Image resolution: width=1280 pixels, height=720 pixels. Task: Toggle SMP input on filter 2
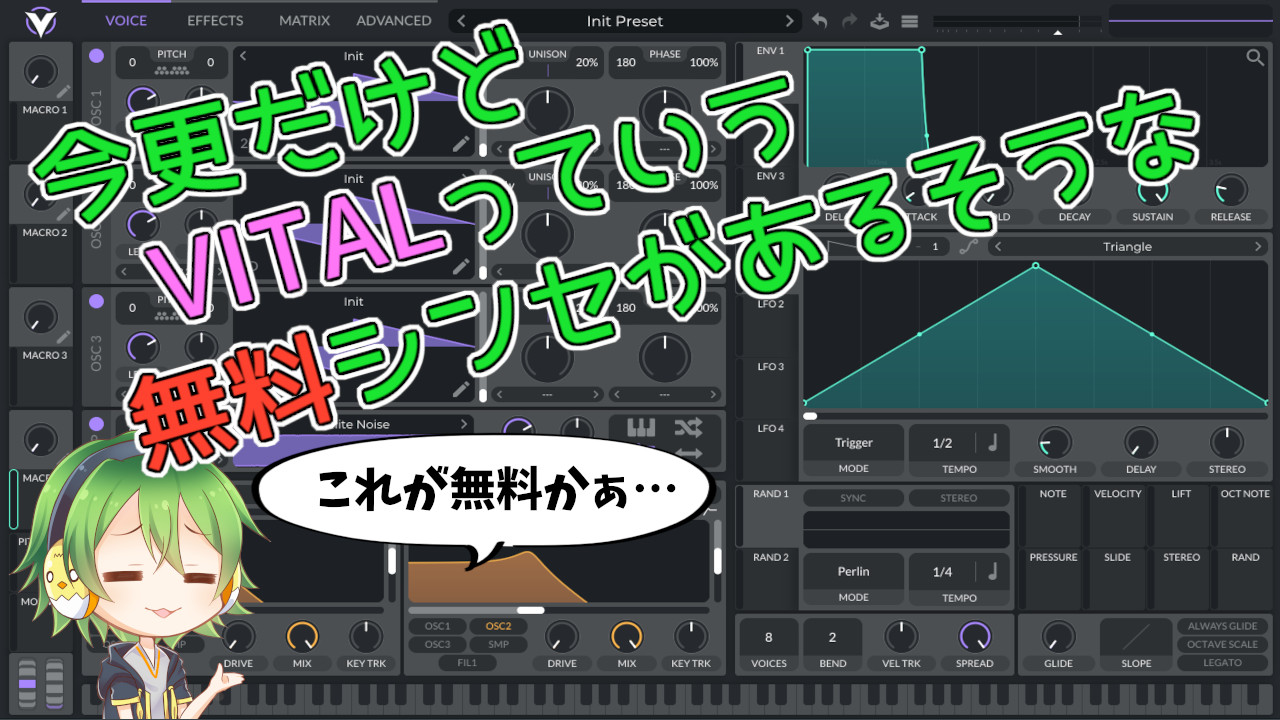(498, 644)
